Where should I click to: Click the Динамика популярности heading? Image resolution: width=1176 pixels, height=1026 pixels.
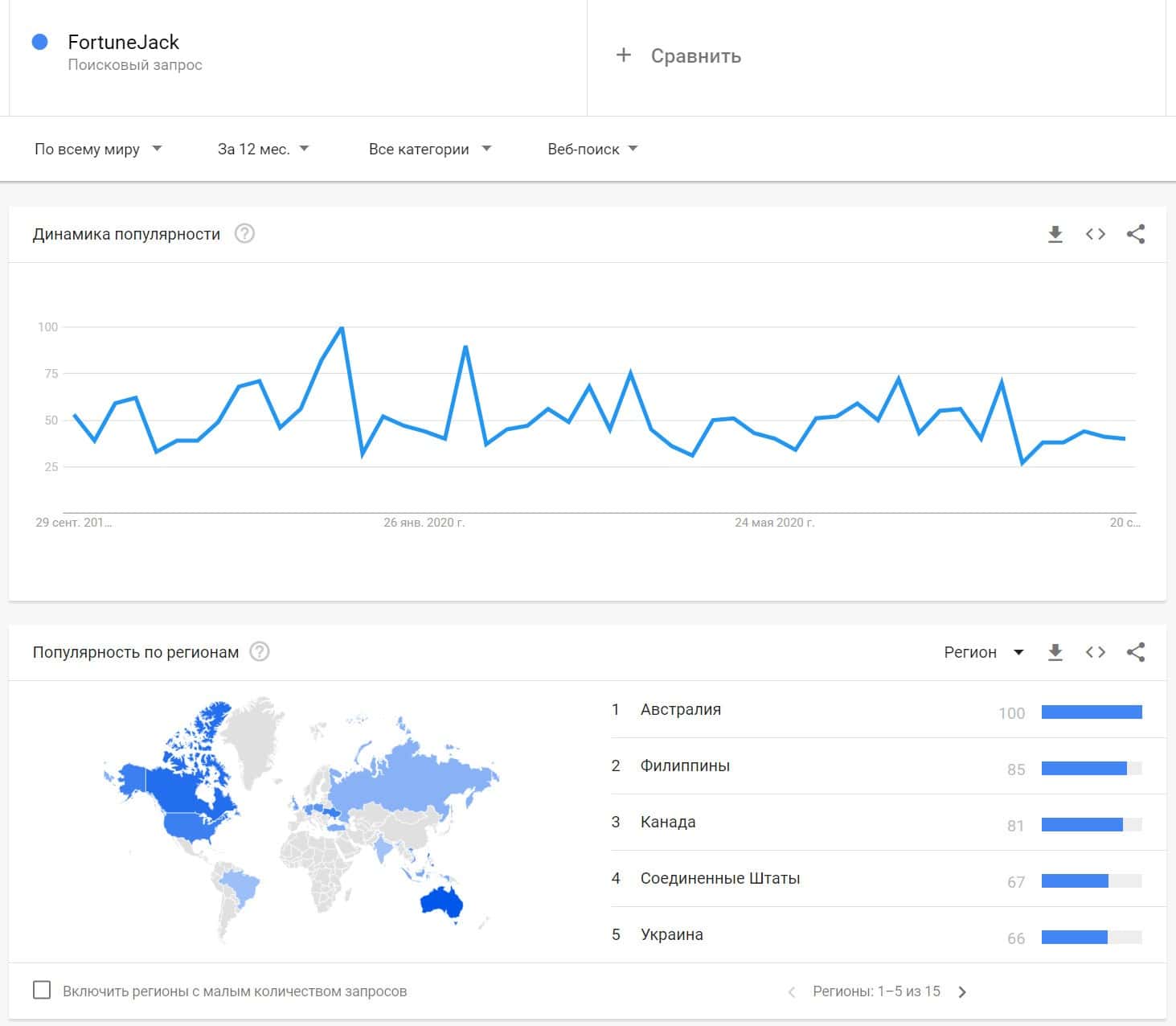coord(126,234)
